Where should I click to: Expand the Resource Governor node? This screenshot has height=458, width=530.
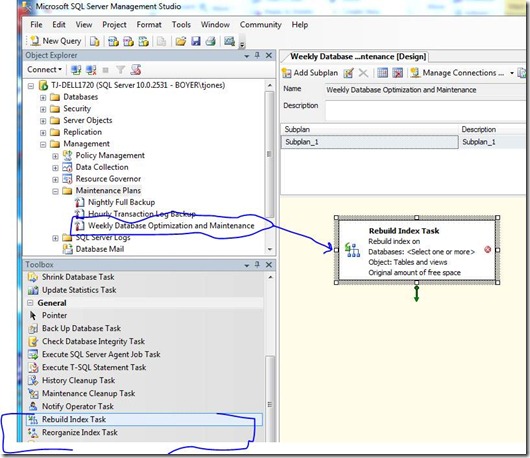tap(55, 179)
